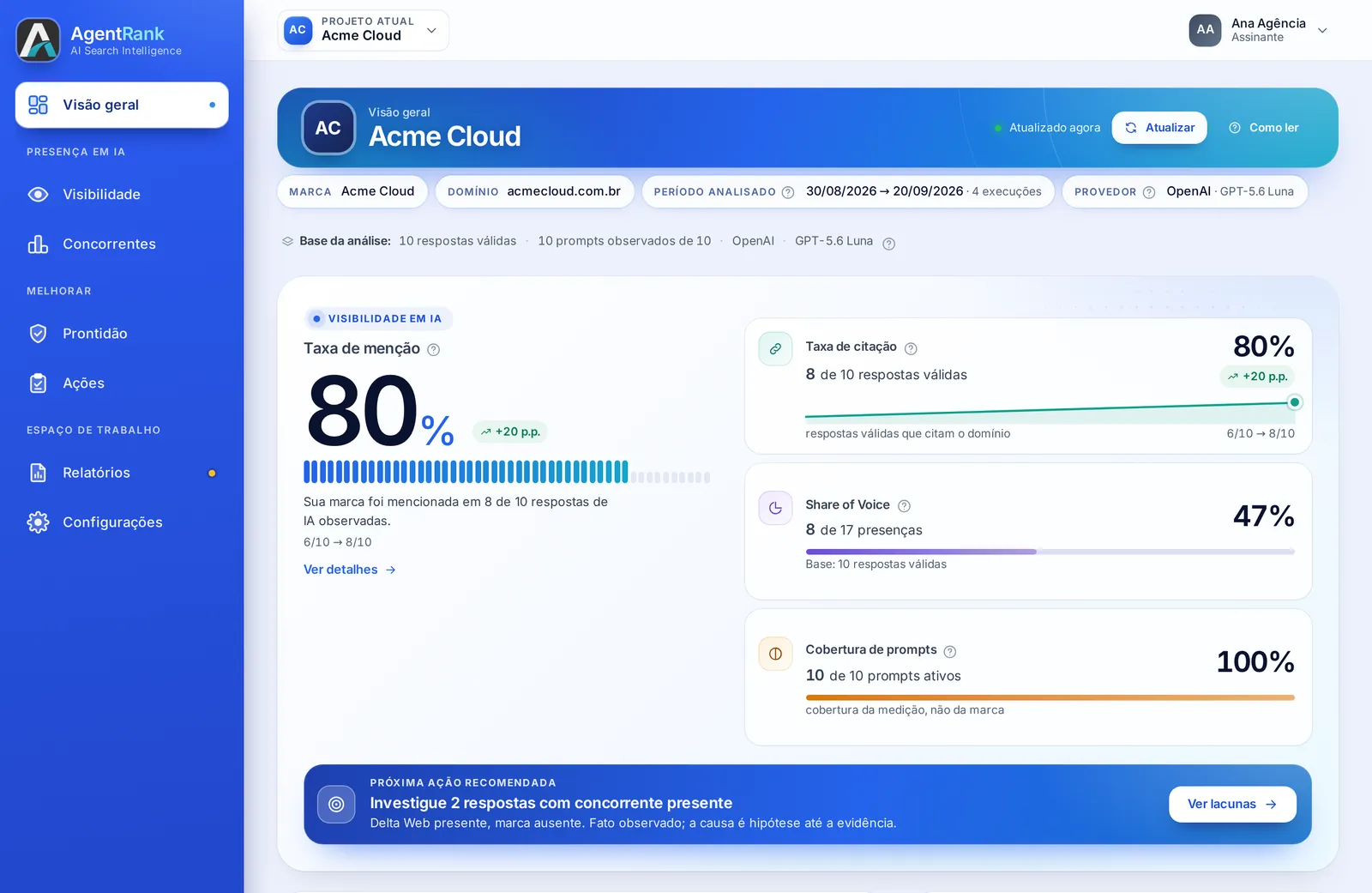Image resolution: width=1372 pixels, height=893 pixels.
Task: Click the AgentRank logo icon
Action: [x=39, y=39]
